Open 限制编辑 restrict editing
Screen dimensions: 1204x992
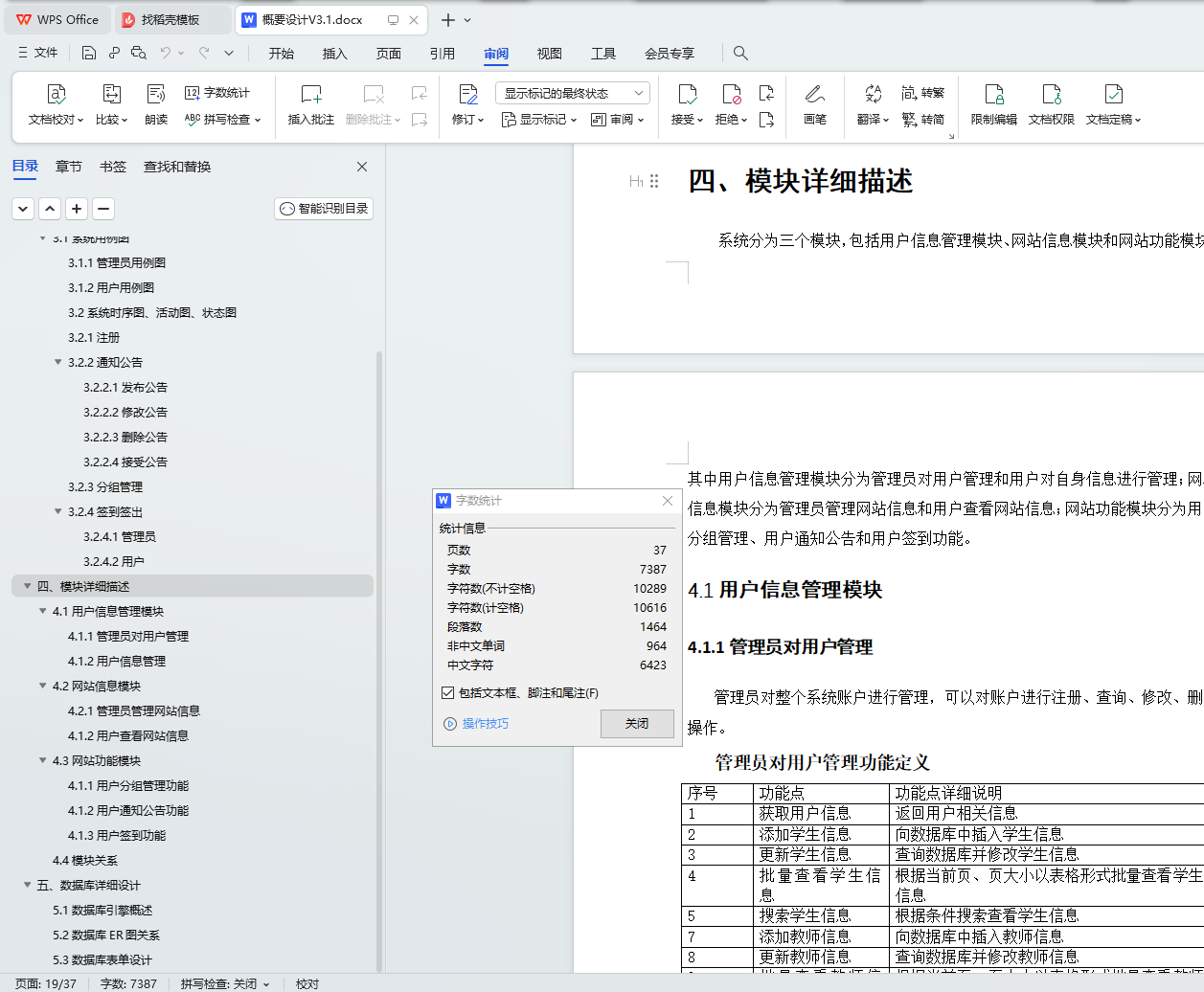(x=994, y=104)
